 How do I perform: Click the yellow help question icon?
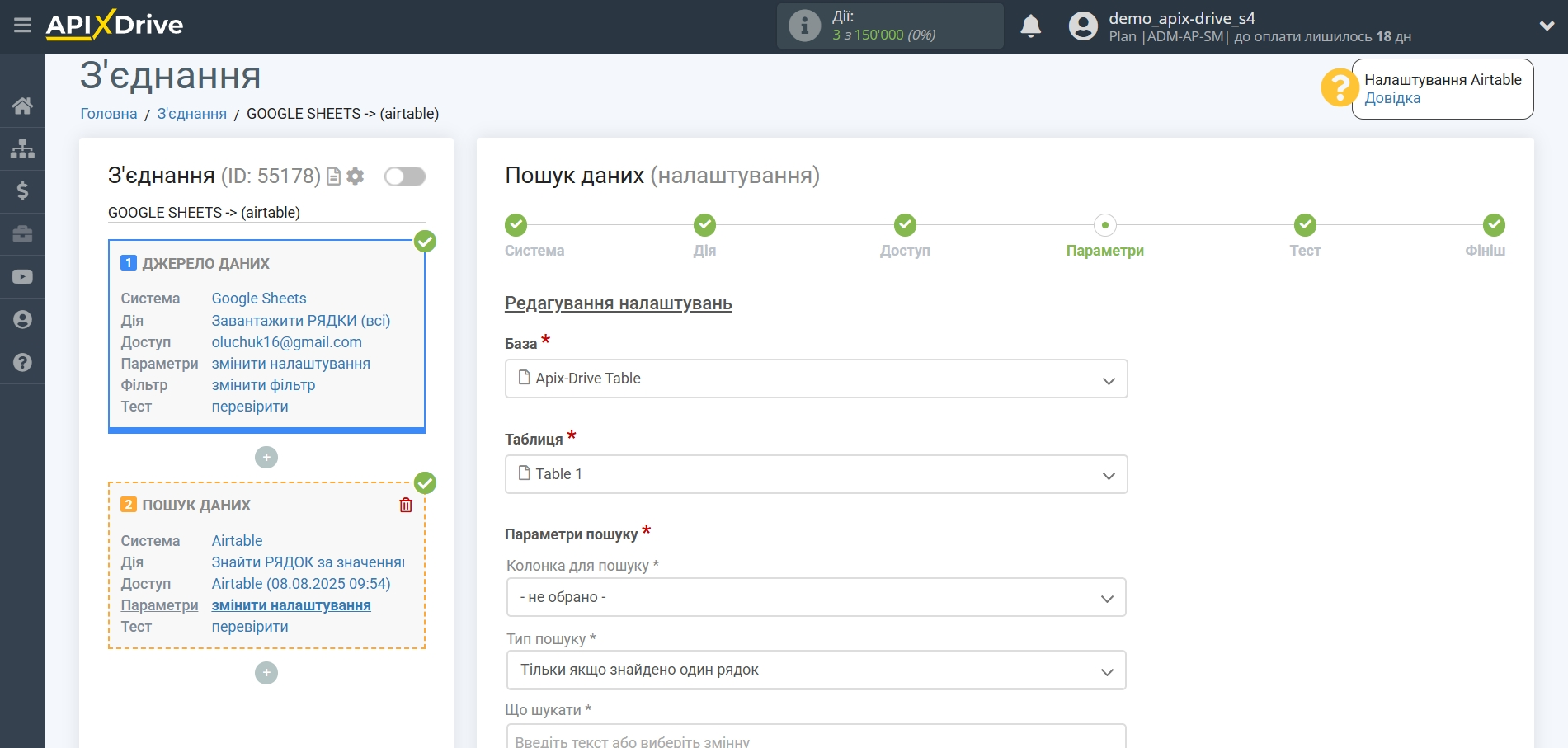click(x=1339, y=87)
